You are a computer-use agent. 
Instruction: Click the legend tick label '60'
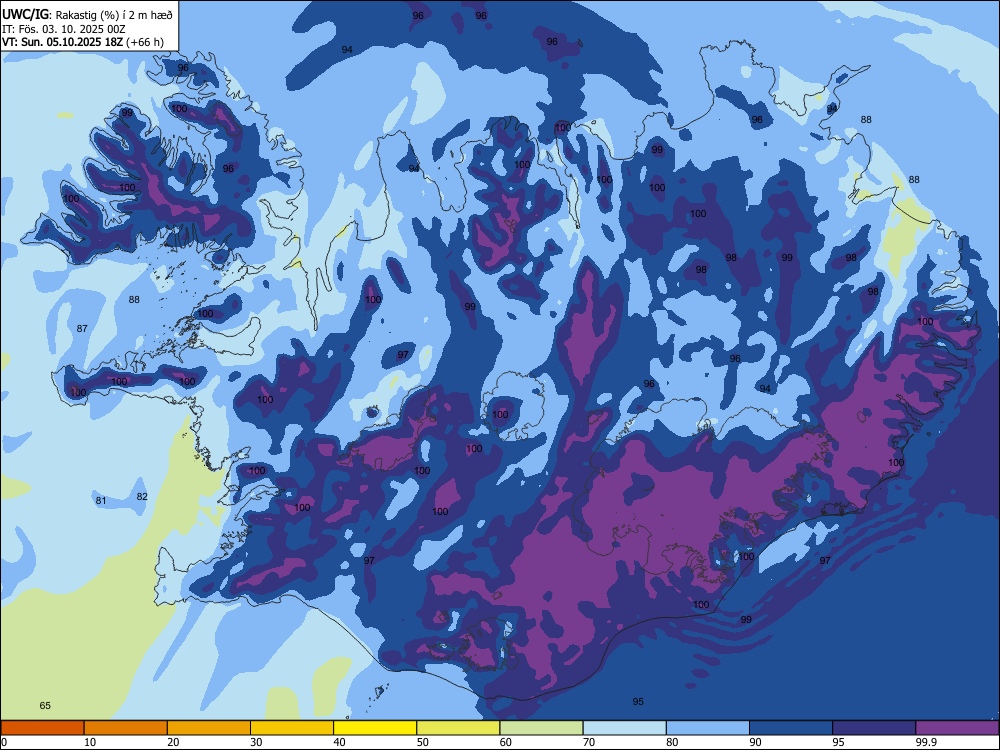(506, 742)
